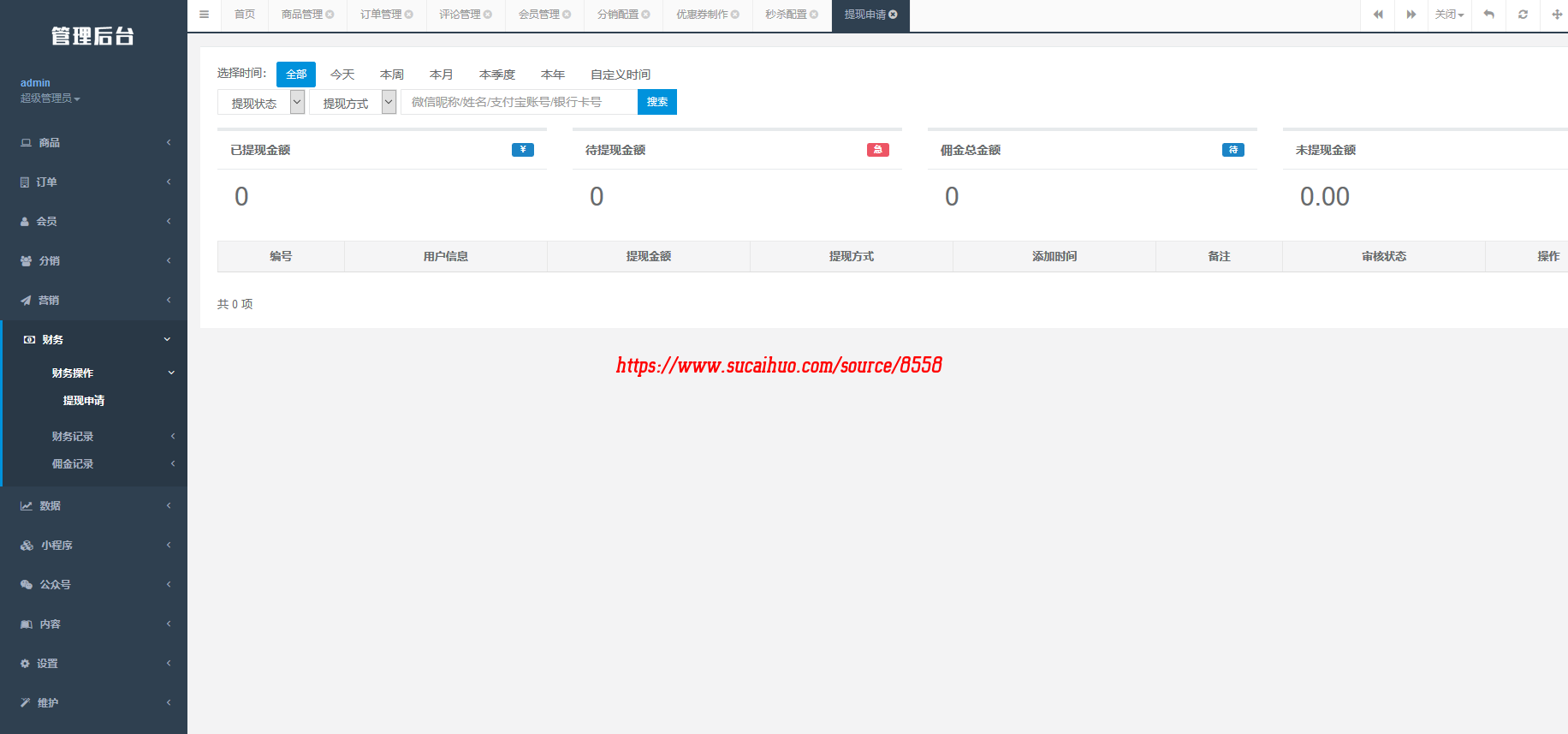Viewport: 1568px width, 734px height.
Task: Close the active 提现申请 tab via its x icon
Action: point(894,15)
